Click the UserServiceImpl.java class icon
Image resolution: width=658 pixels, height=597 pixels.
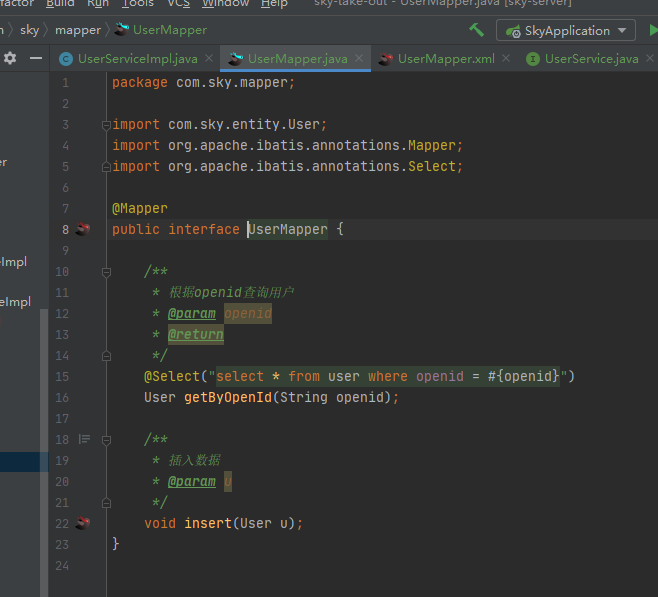[65, 59]
